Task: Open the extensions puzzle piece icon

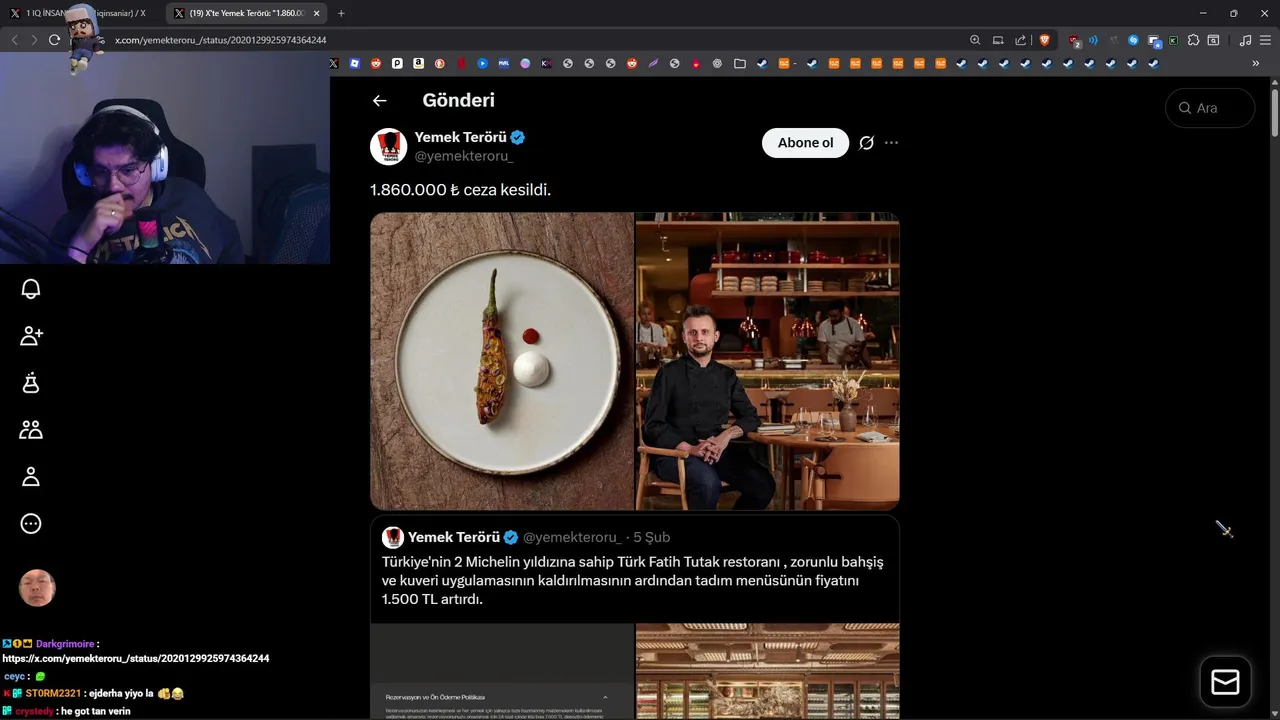Action: [x=1193, y=40]
